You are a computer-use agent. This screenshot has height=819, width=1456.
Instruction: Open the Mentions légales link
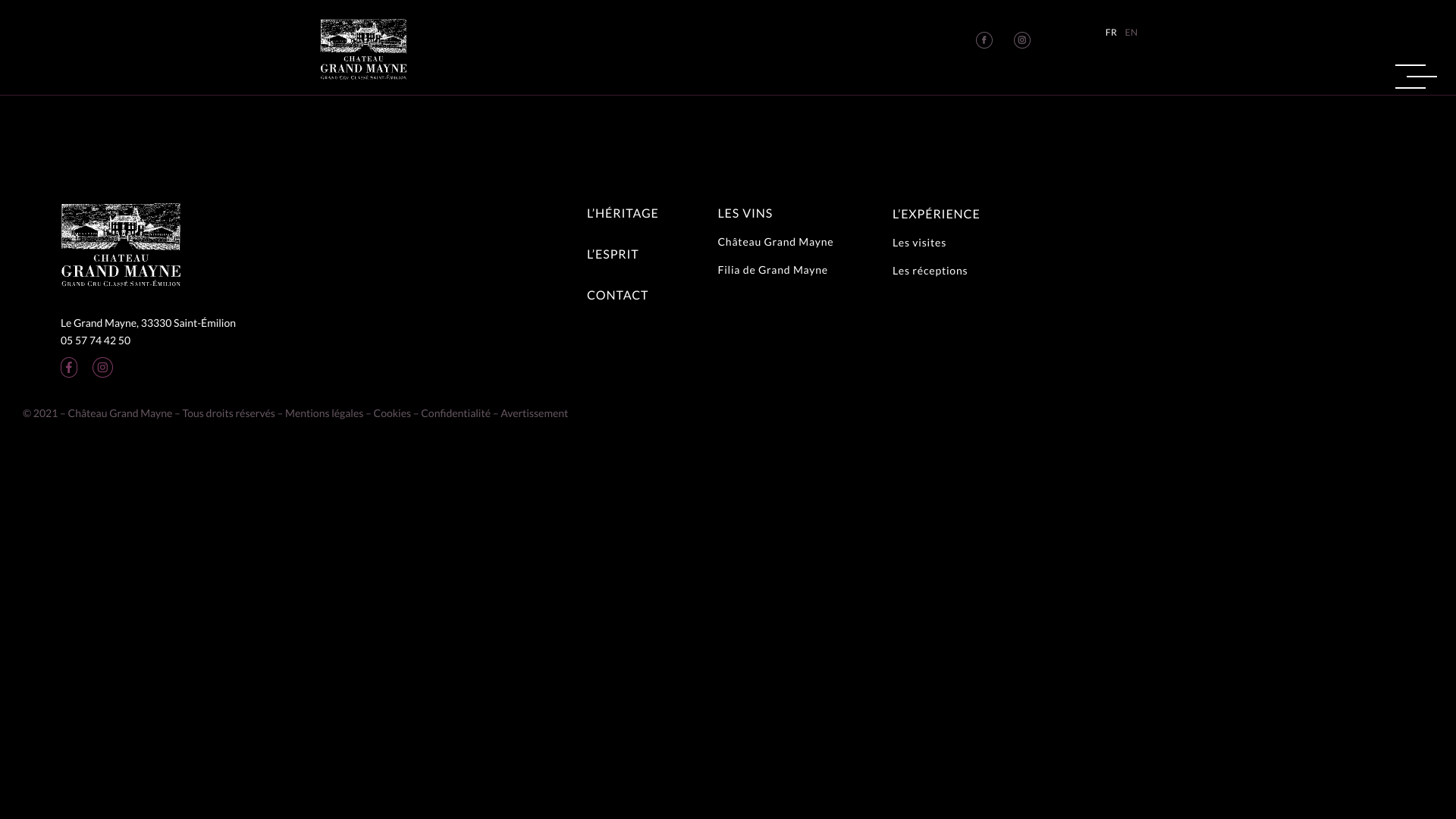pos(324,413)
